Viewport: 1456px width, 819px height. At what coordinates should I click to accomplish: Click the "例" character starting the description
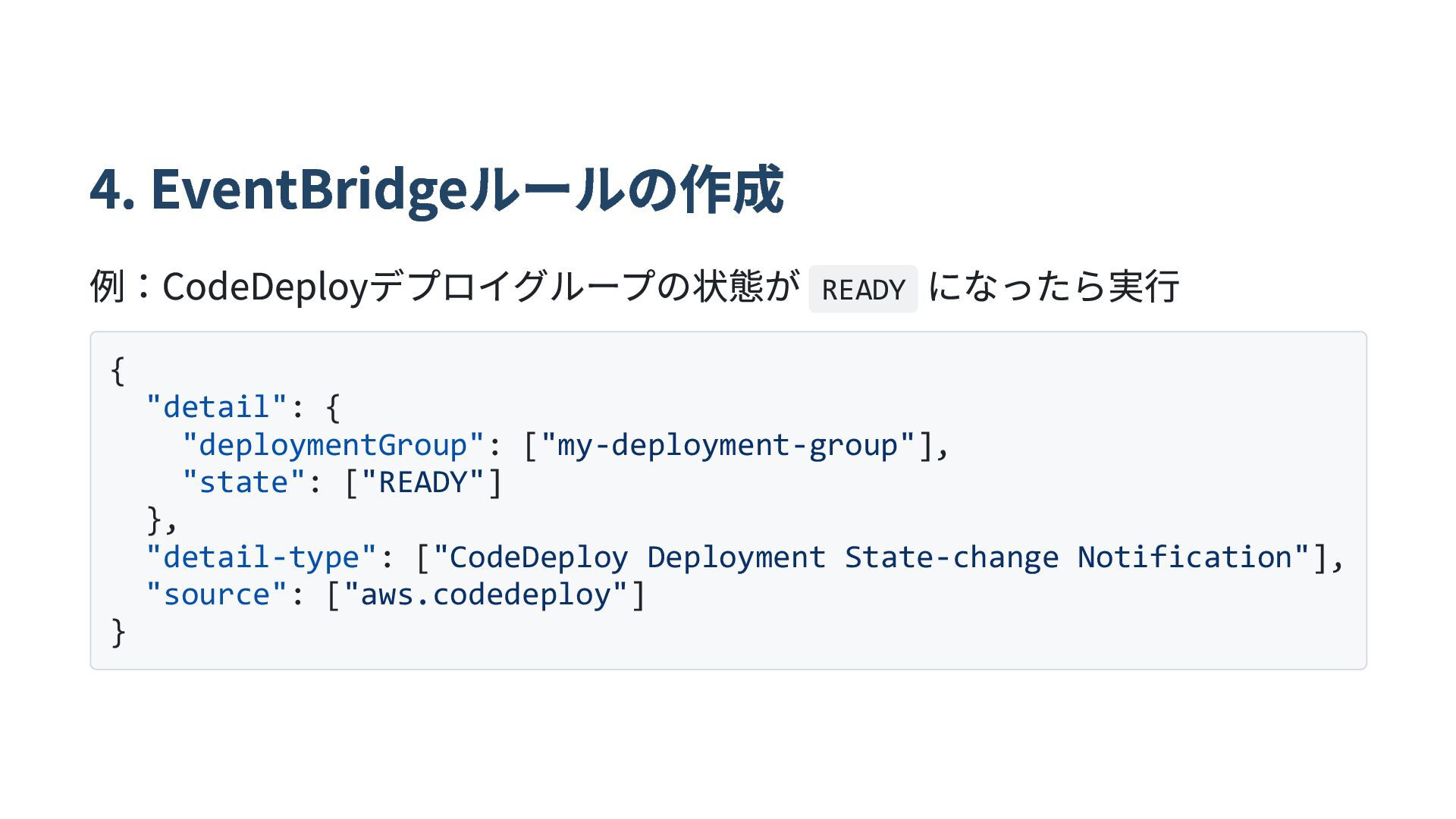[107, 287]
